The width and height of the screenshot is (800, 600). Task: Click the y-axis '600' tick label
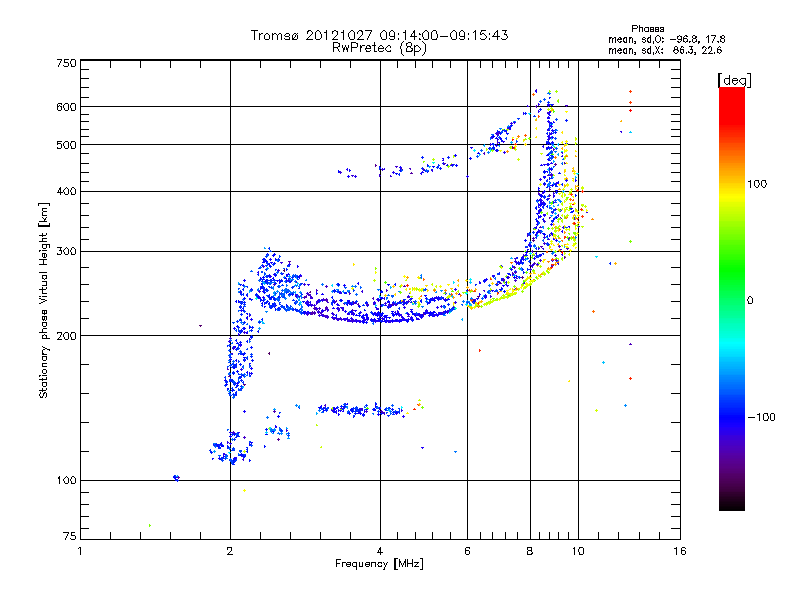(67, 107)
